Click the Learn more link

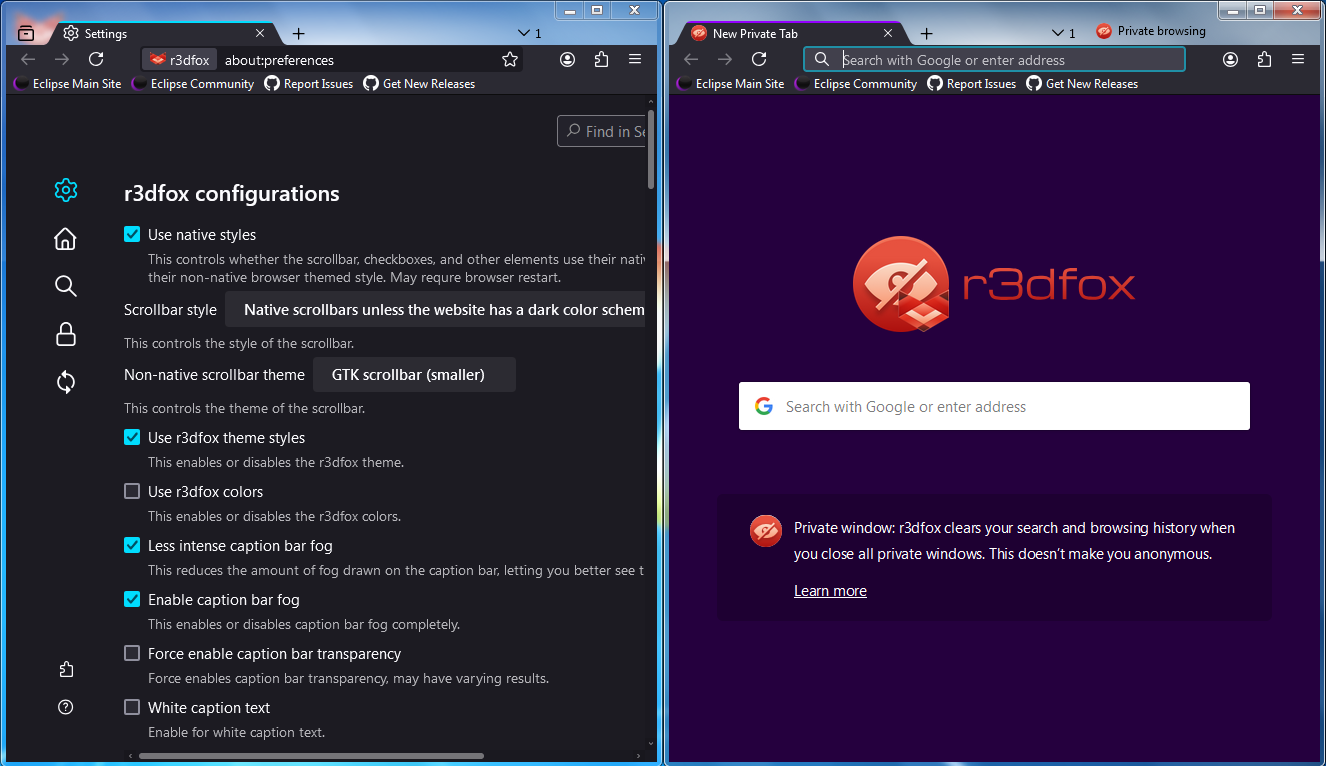click(830, 591)
